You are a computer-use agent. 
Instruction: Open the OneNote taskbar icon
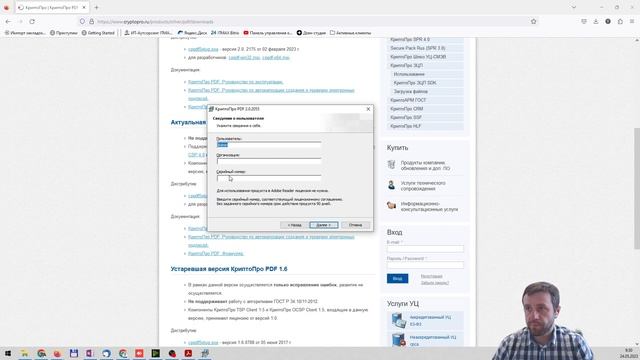(90, 353)
